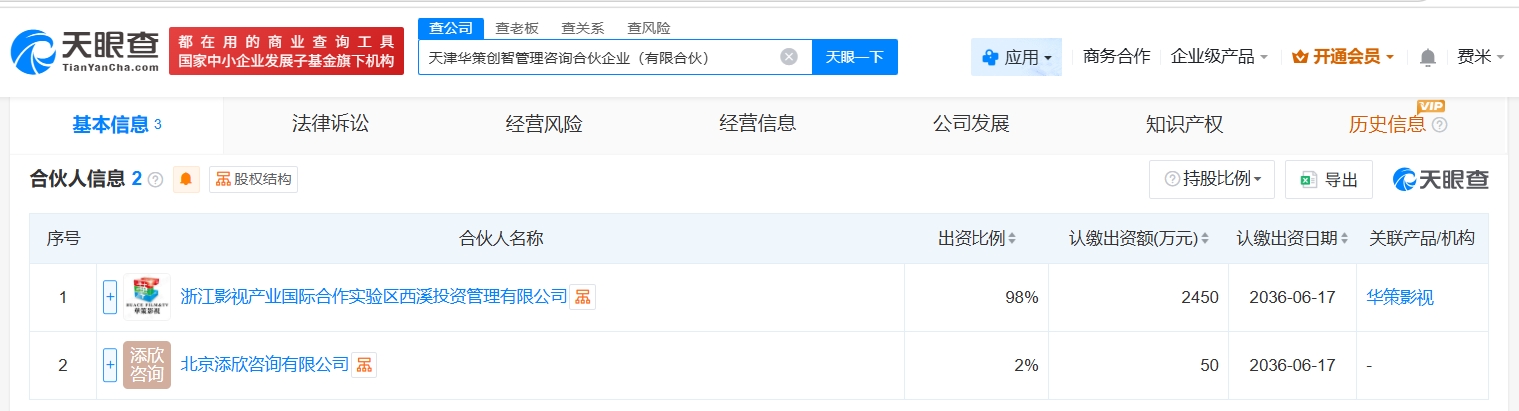Switch to the 查公司 search tab
Image resolution: width=1519 pixels, height=411 pixels.
tap(451, 28)
